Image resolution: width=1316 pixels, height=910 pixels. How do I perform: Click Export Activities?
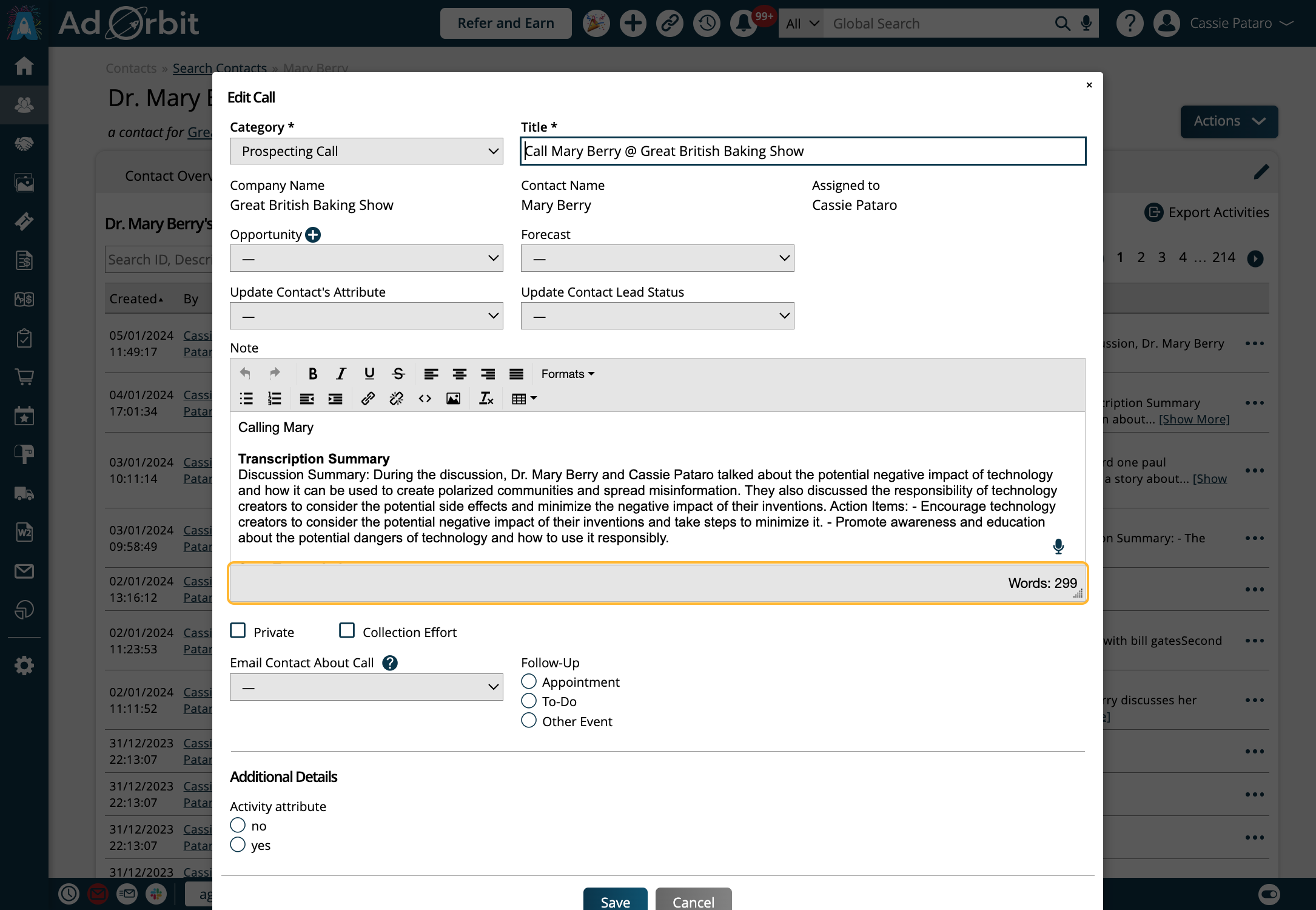pos(1206,212)
